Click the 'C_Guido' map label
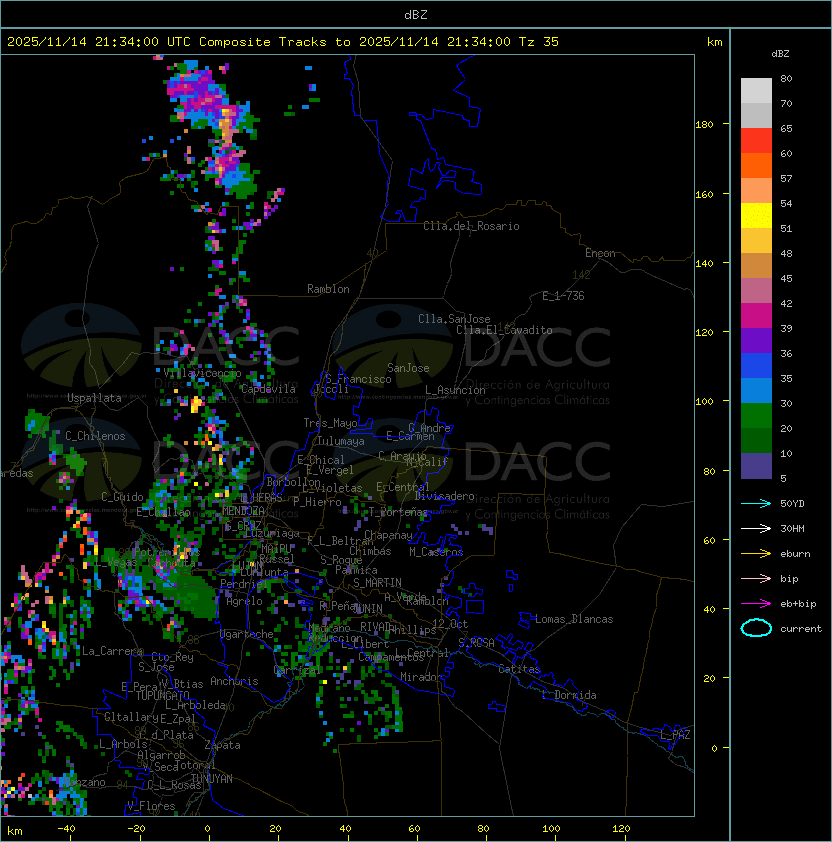 coord(122,497)
